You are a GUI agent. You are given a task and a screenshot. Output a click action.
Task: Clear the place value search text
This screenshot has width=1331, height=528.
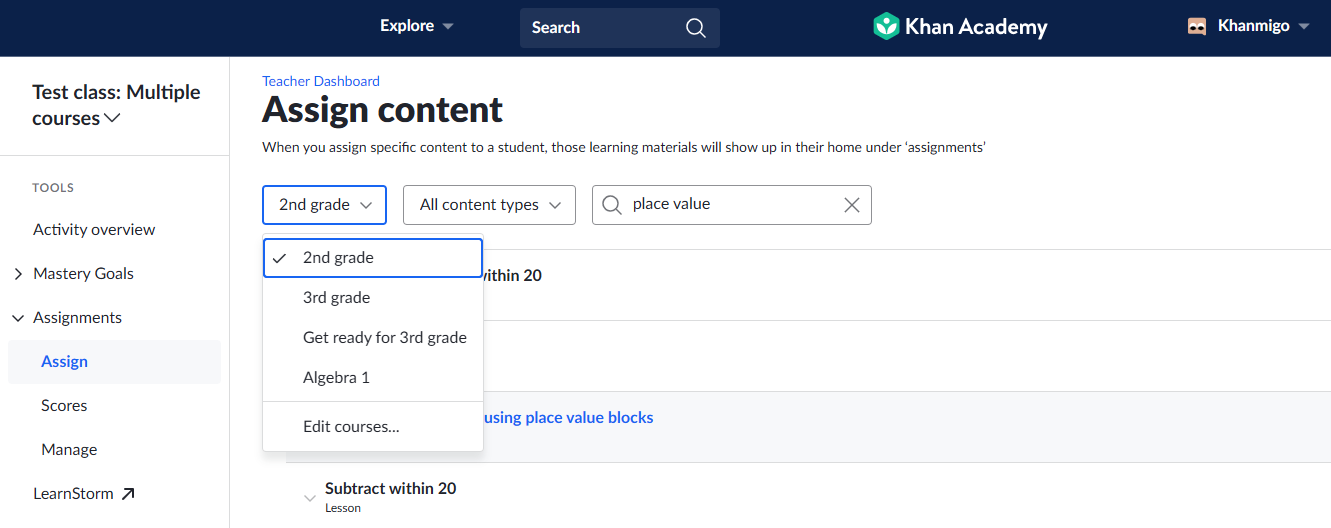click(x=851, y=205)
